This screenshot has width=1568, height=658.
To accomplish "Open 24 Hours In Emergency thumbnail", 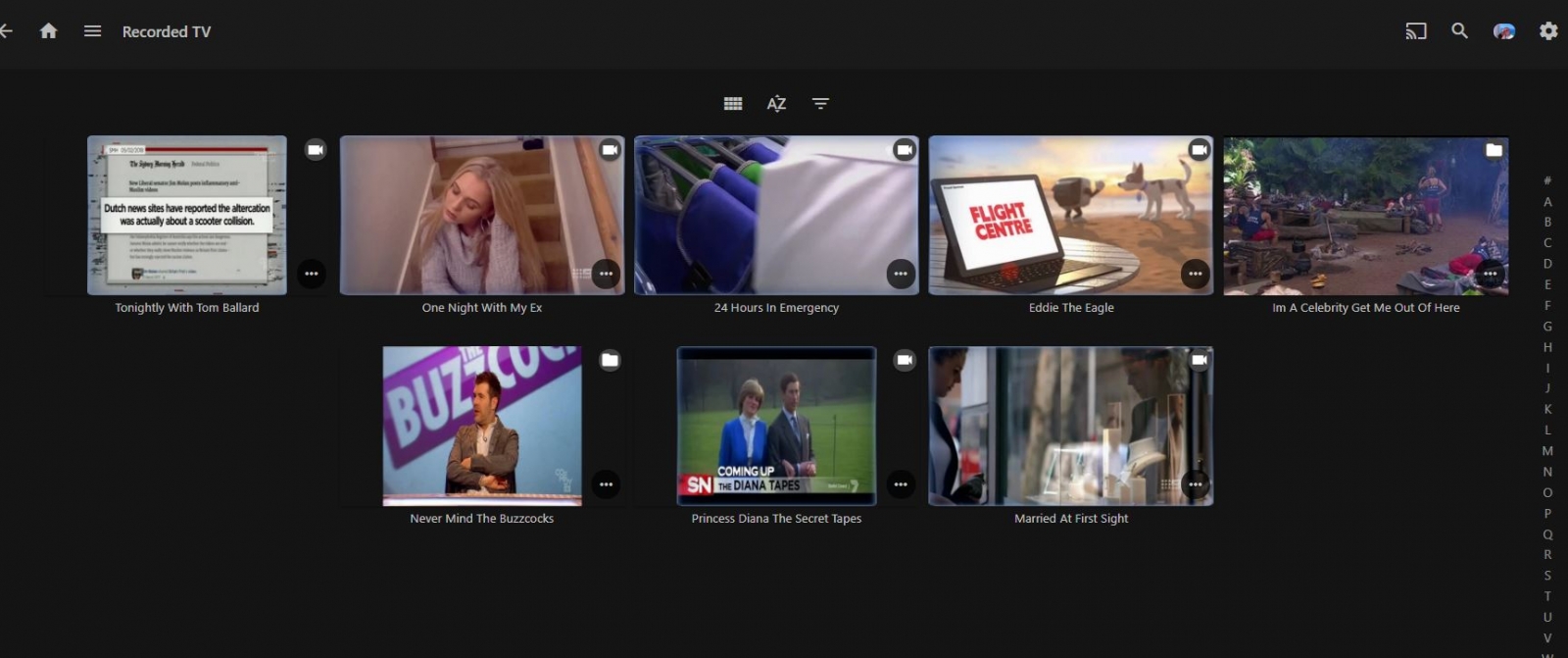I will (x=776, y=215).
